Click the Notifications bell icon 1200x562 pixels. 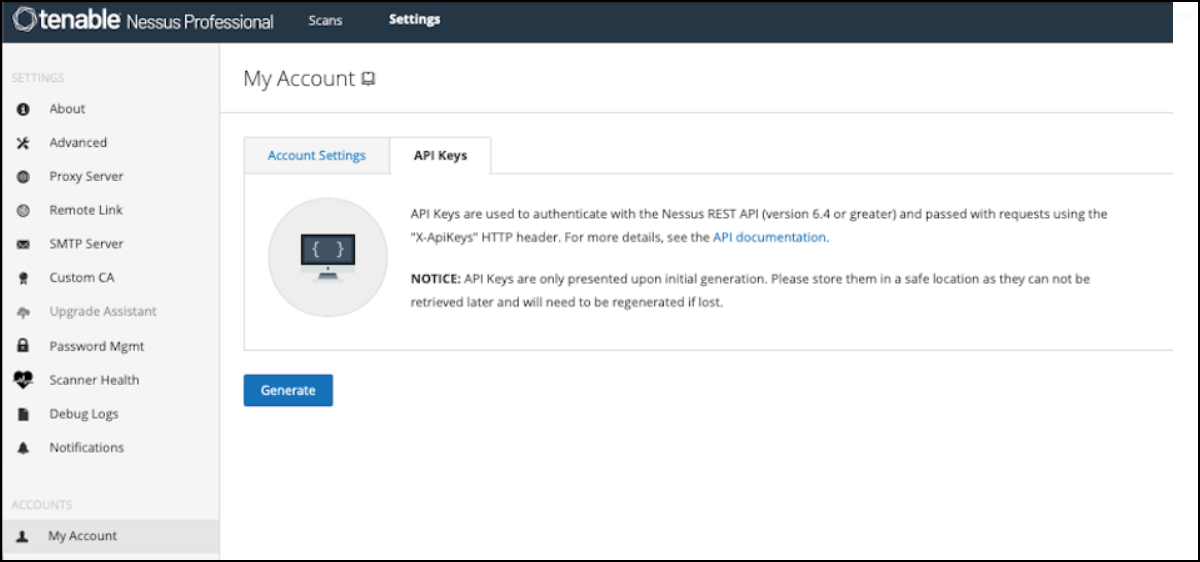pos(24,448)
